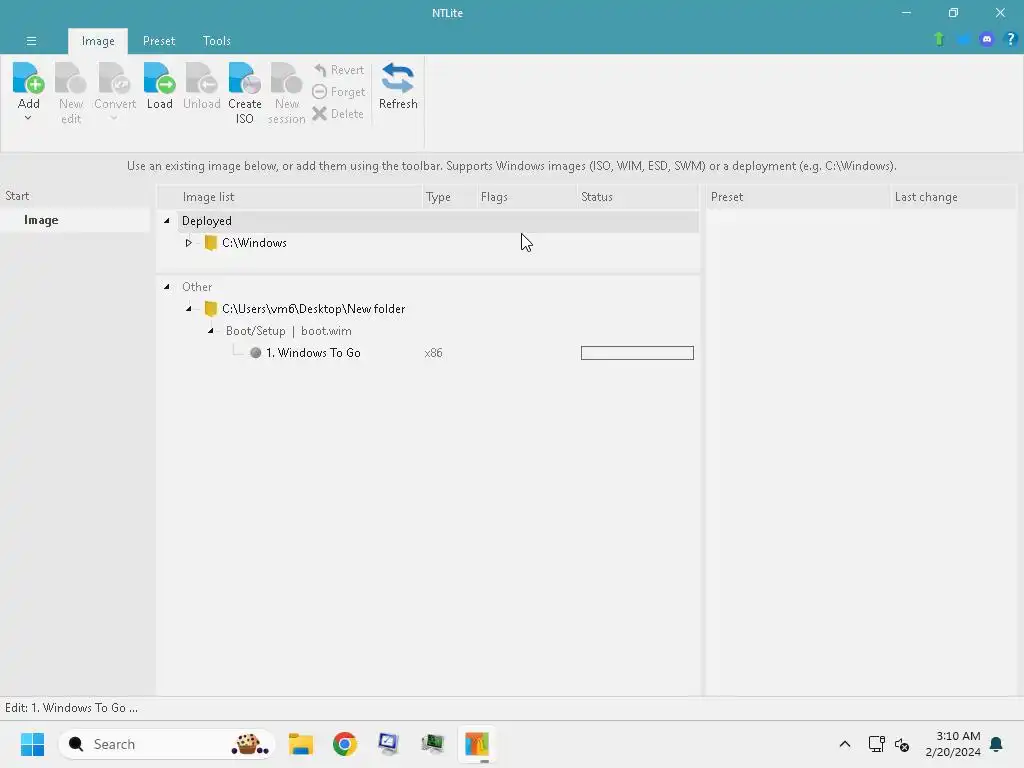Click the green circuit board taskbar icon

coord(432,744)
